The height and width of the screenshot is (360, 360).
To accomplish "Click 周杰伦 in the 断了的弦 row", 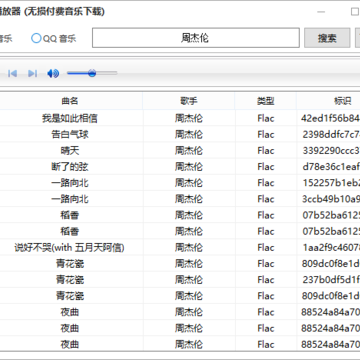I will pyautogui.click(x=189, y=167).
